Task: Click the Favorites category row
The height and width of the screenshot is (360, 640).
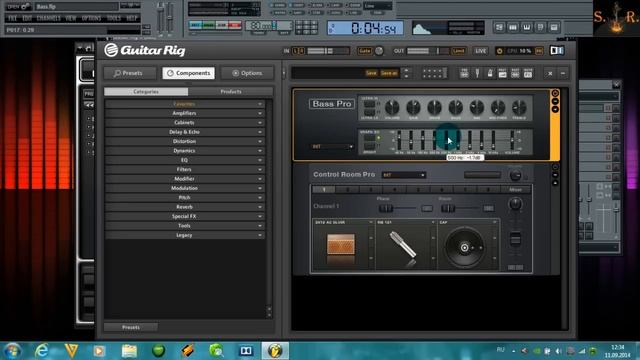Action: point(184,104)
